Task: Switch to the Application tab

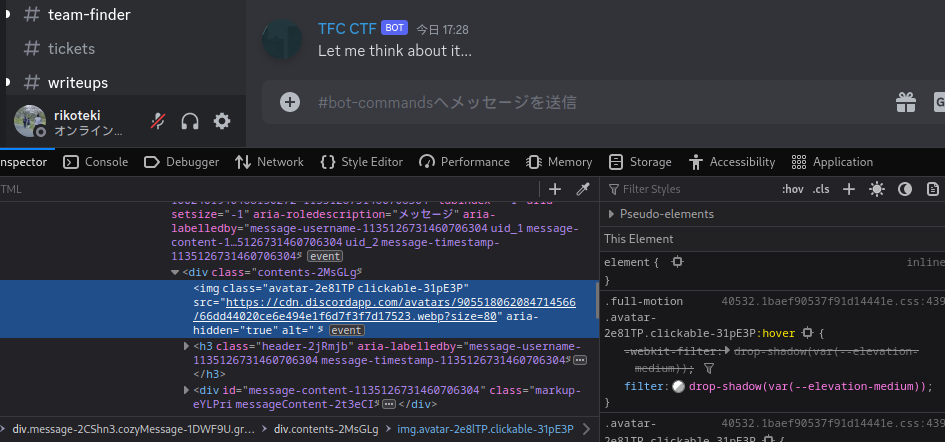Action: 832,162
